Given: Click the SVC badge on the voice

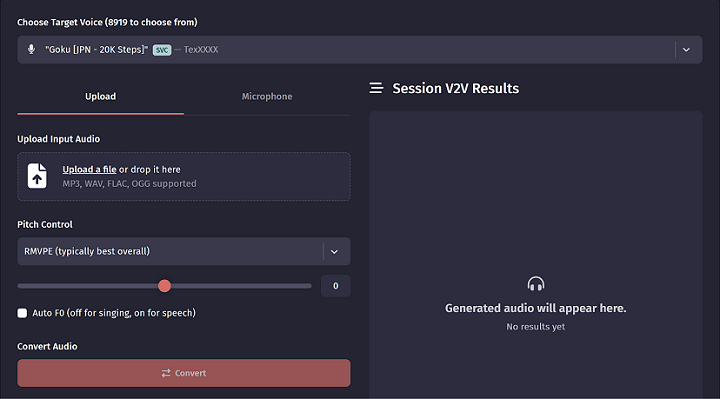Looking at the screenshot, I should tap(162, 50).
